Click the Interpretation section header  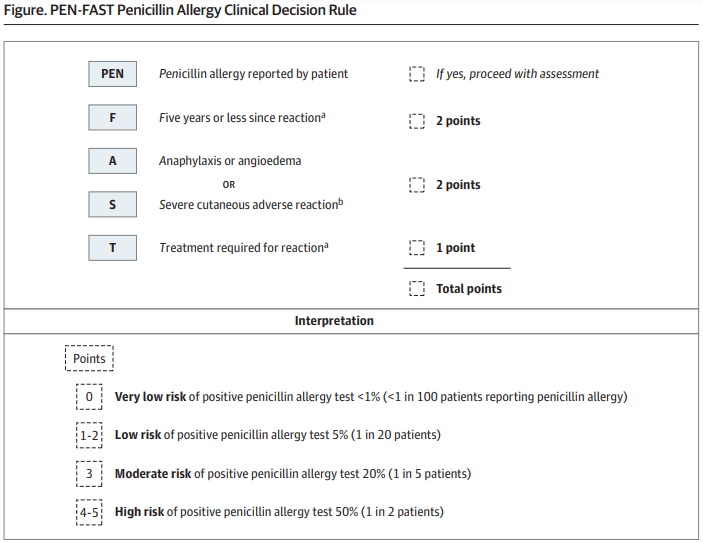pyautogui.click(x=334, y=321)
